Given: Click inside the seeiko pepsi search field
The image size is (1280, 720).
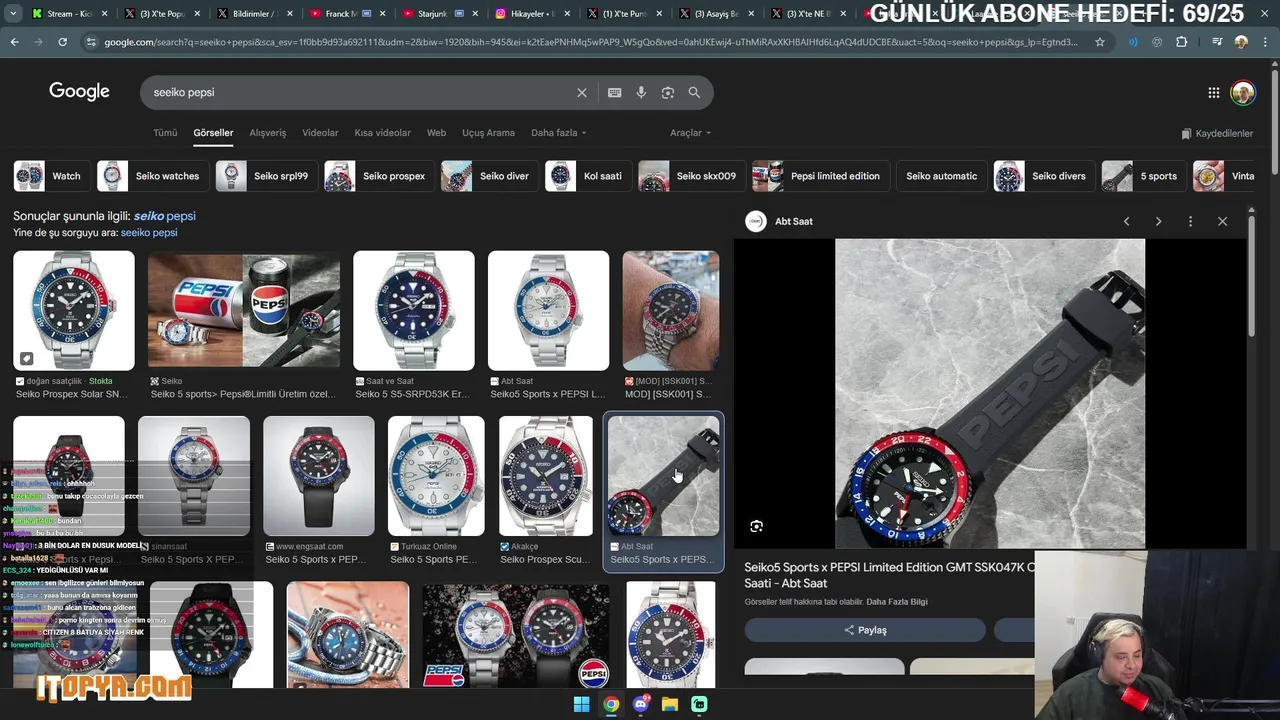Looking at the screenshot, I should coord(360,92).
